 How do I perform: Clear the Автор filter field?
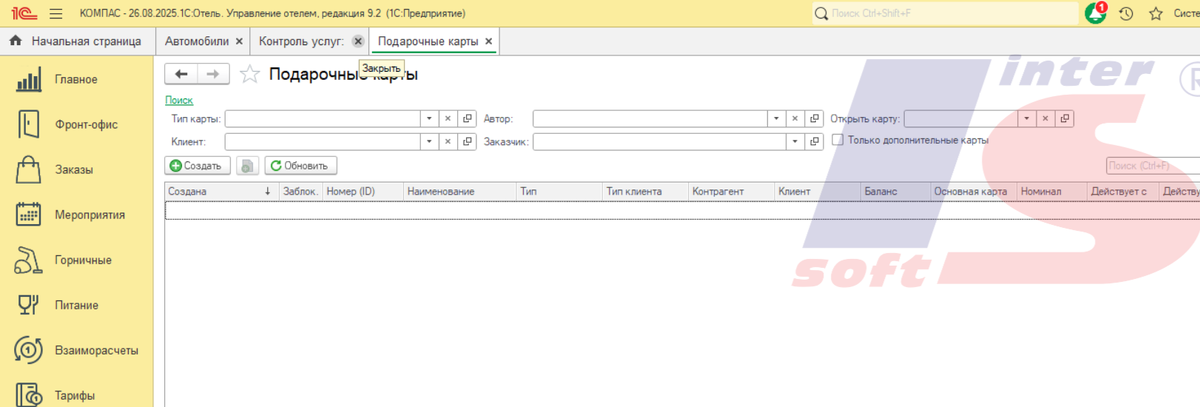click(x=795, y=118)
